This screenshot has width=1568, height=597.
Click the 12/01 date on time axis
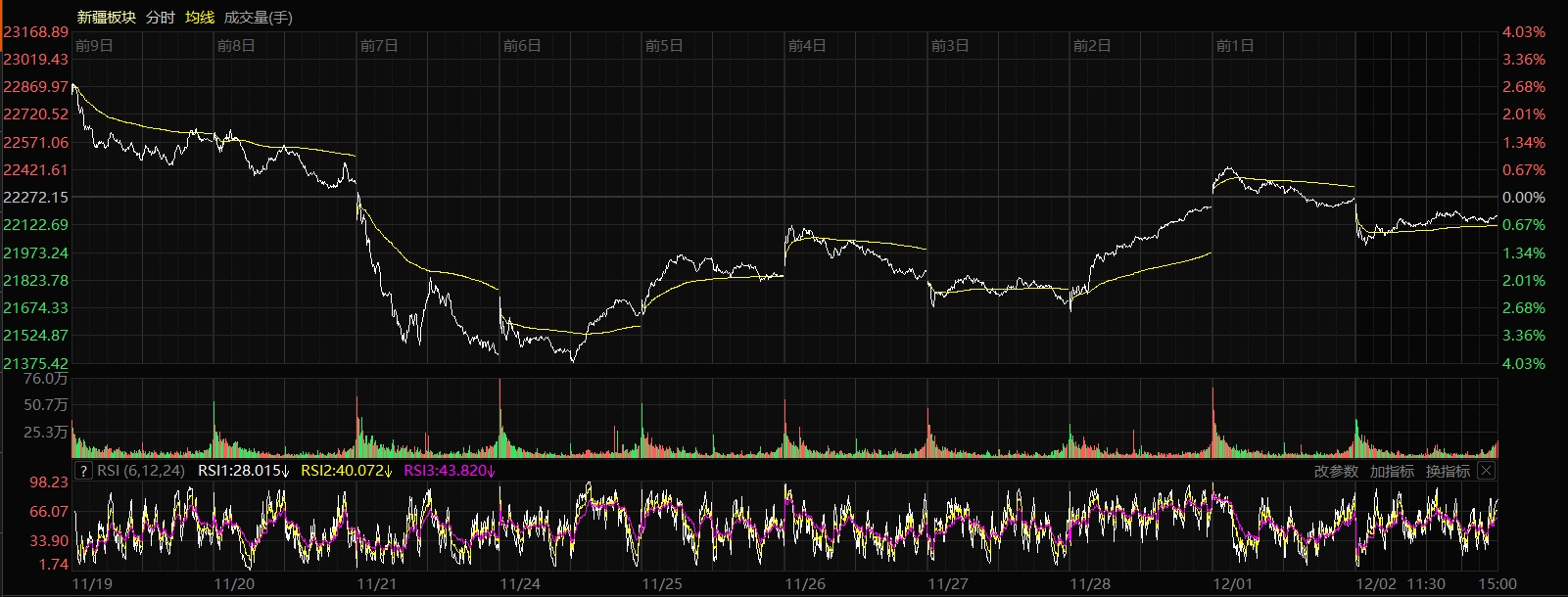pos(1233,584)
